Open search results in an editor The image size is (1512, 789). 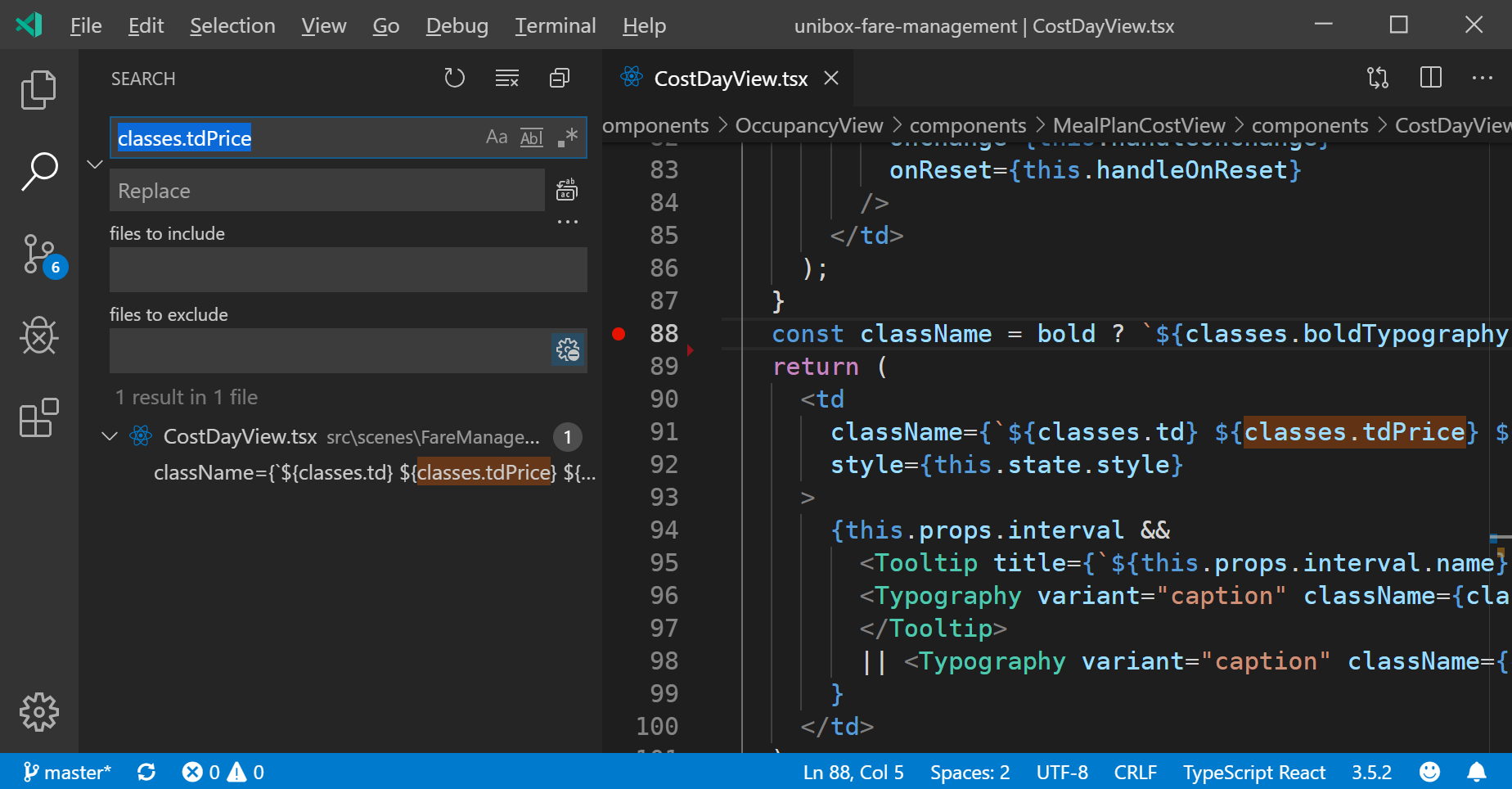[559, 78]
